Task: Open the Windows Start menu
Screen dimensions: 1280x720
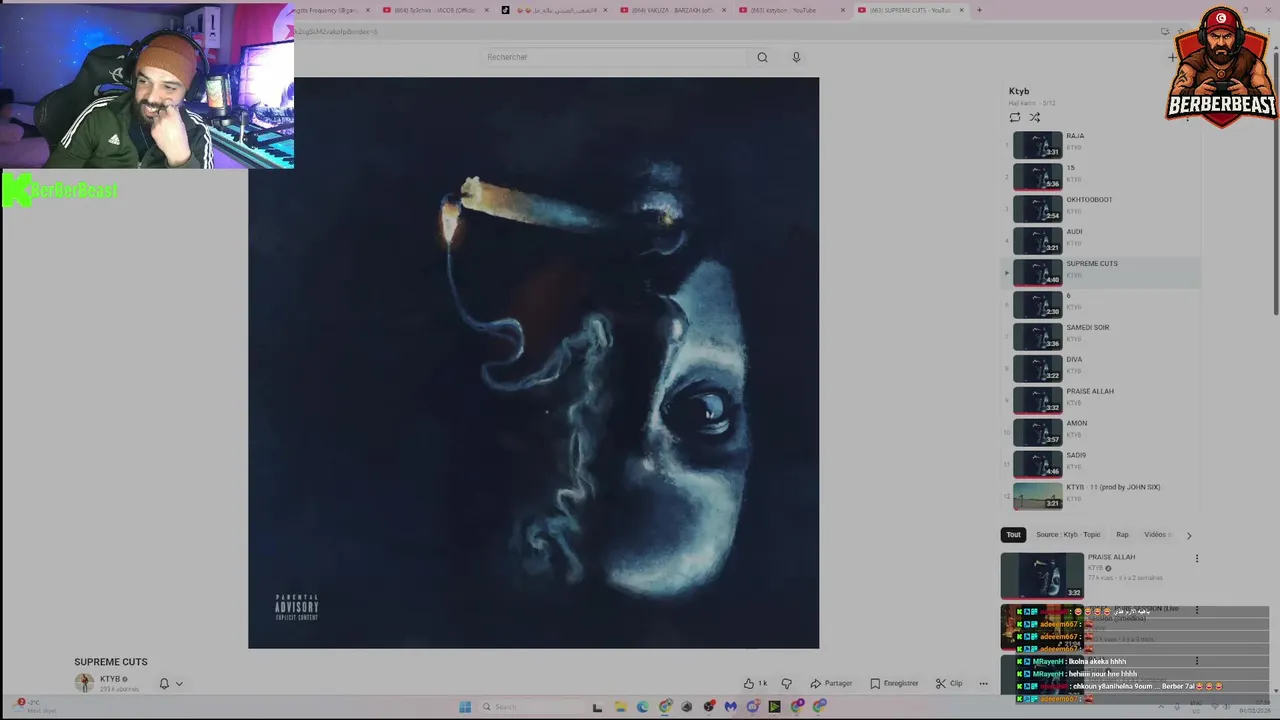Action: point(465,707)
